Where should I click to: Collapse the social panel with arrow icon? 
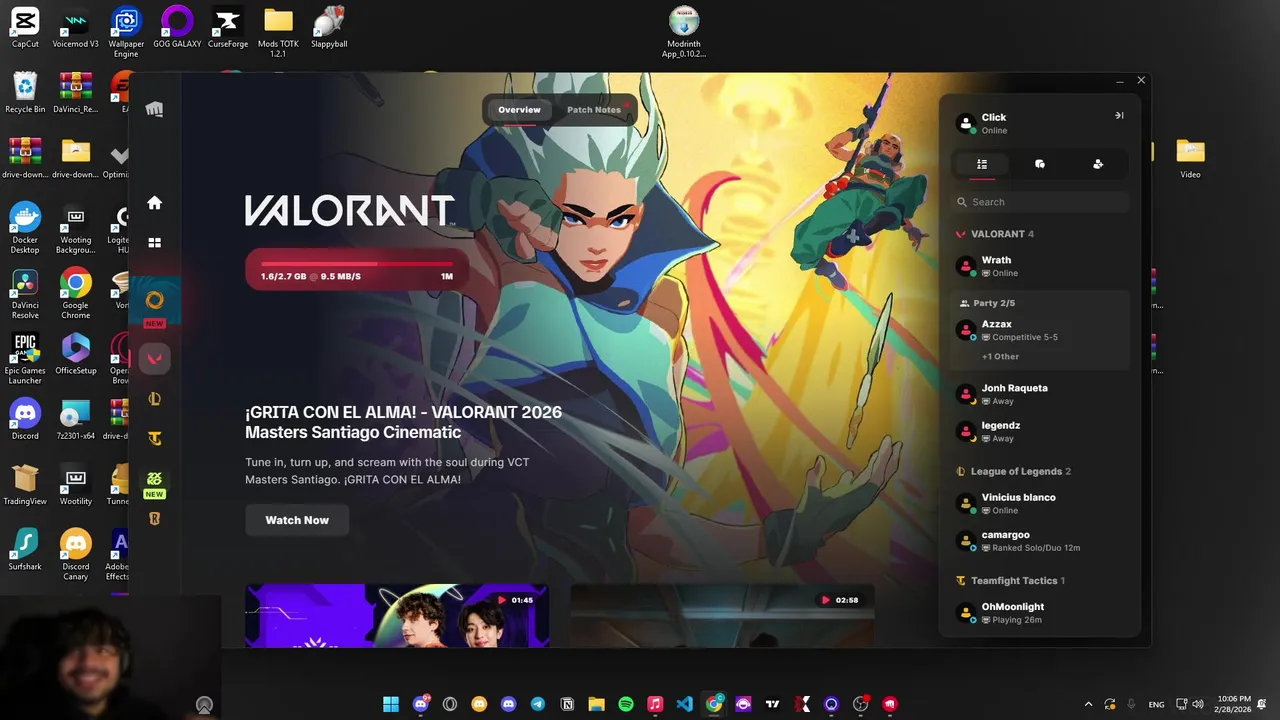(1119, 116)
